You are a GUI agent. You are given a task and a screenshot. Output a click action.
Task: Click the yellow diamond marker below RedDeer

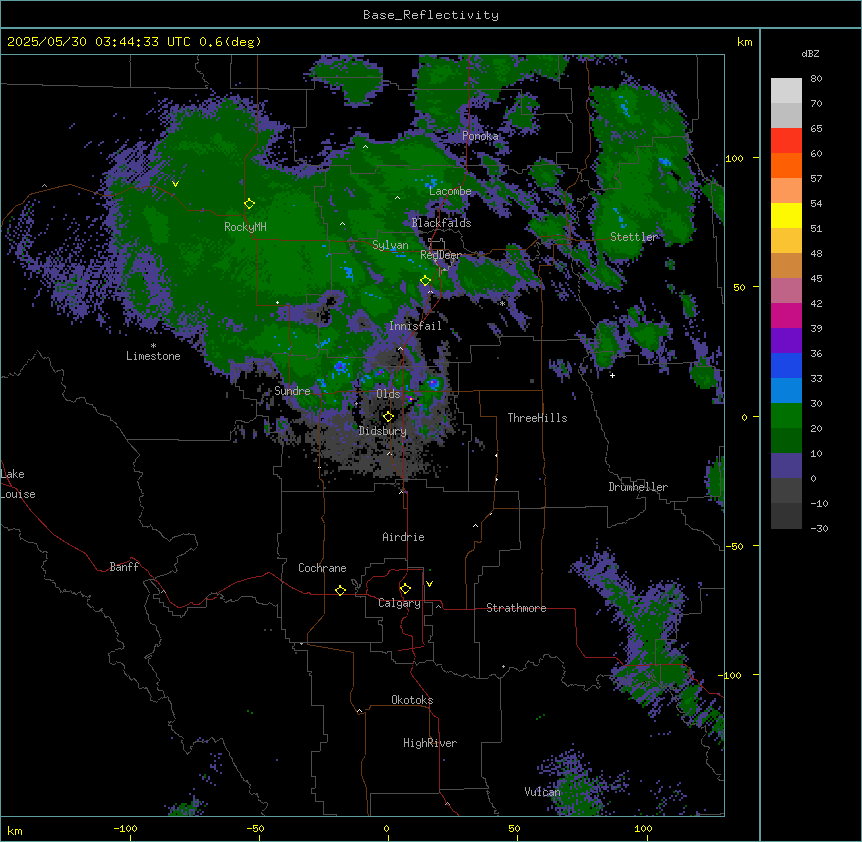[425, 280]
